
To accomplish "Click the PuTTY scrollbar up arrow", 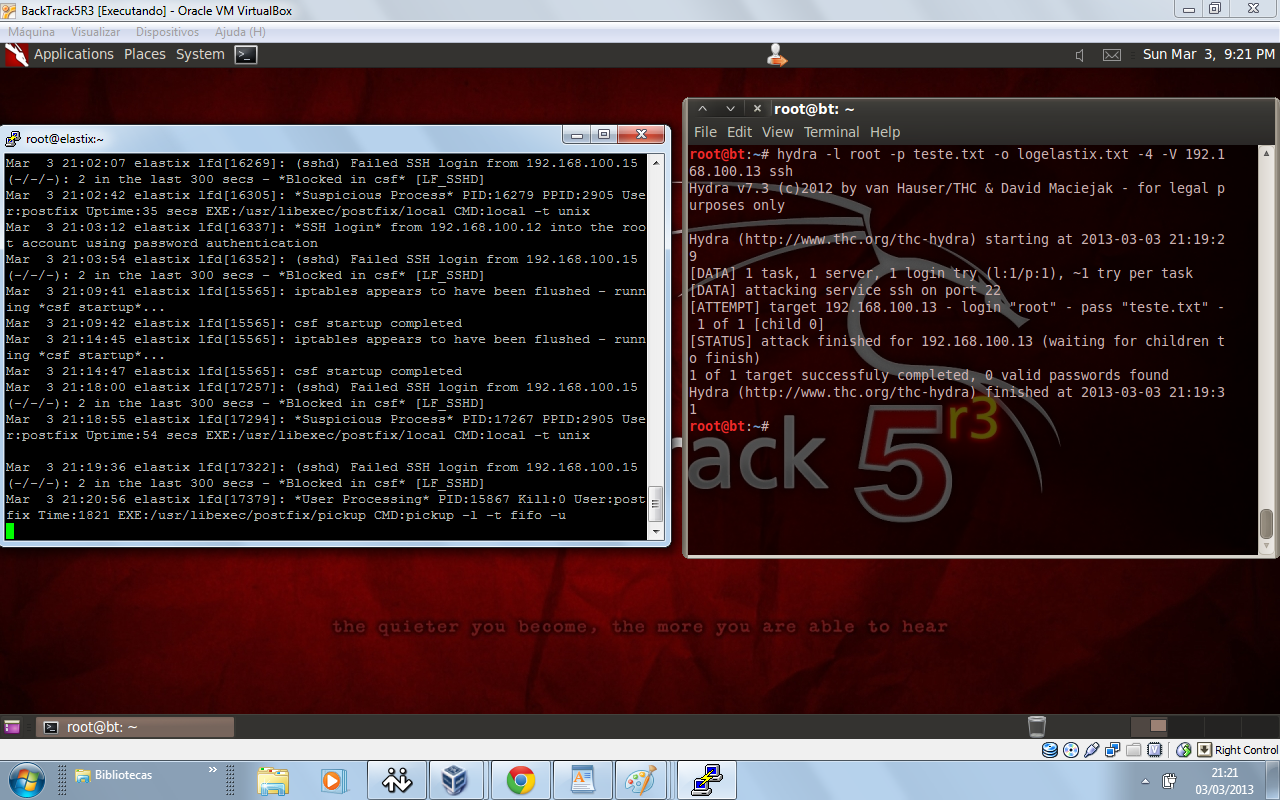I will (x=656, y=162).
